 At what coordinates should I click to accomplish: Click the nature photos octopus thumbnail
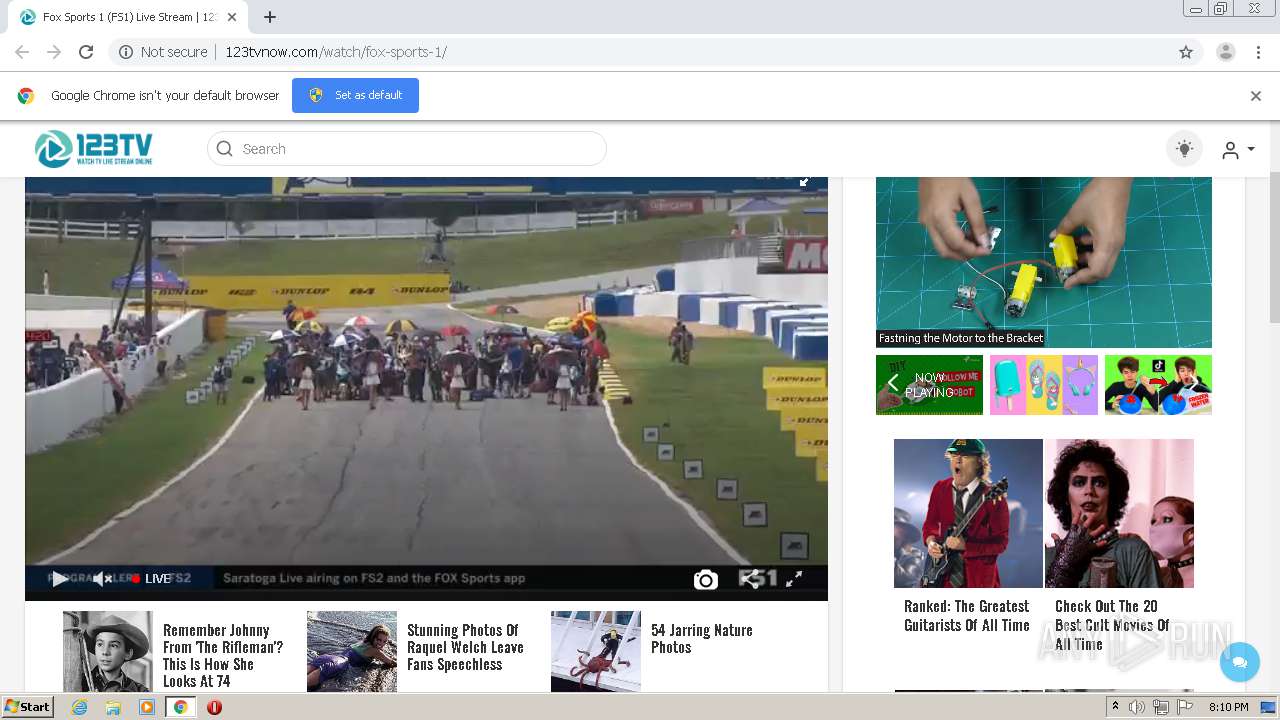point(596,651)
